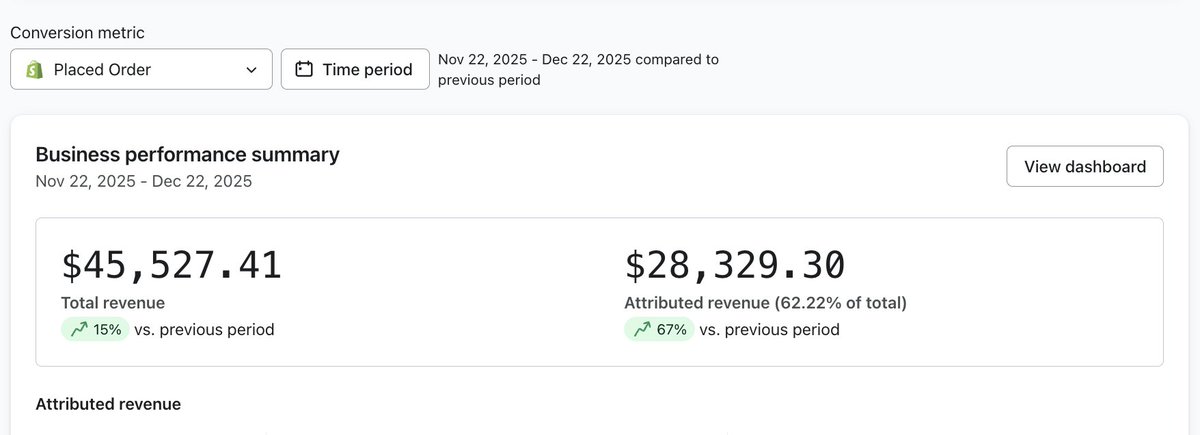Click the Attributed revenue (62.22% of total) label

766,303
